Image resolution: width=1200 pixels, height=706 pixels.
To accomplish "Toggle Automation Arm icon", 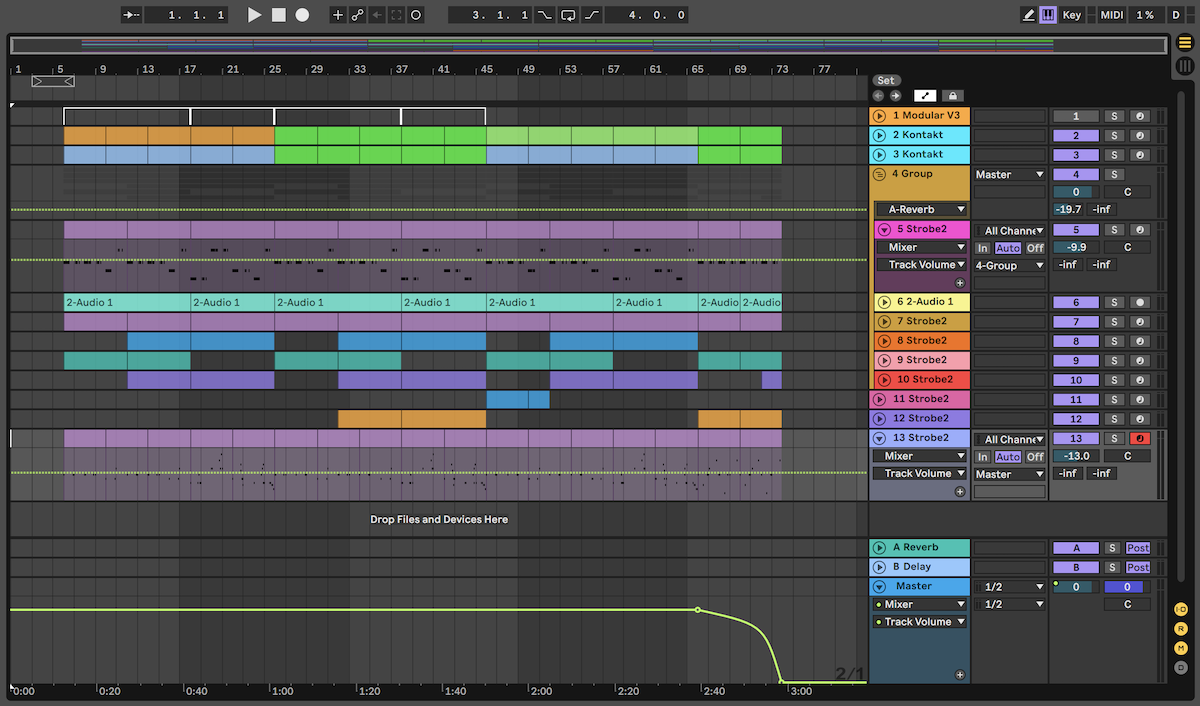I will pos(357,15).
